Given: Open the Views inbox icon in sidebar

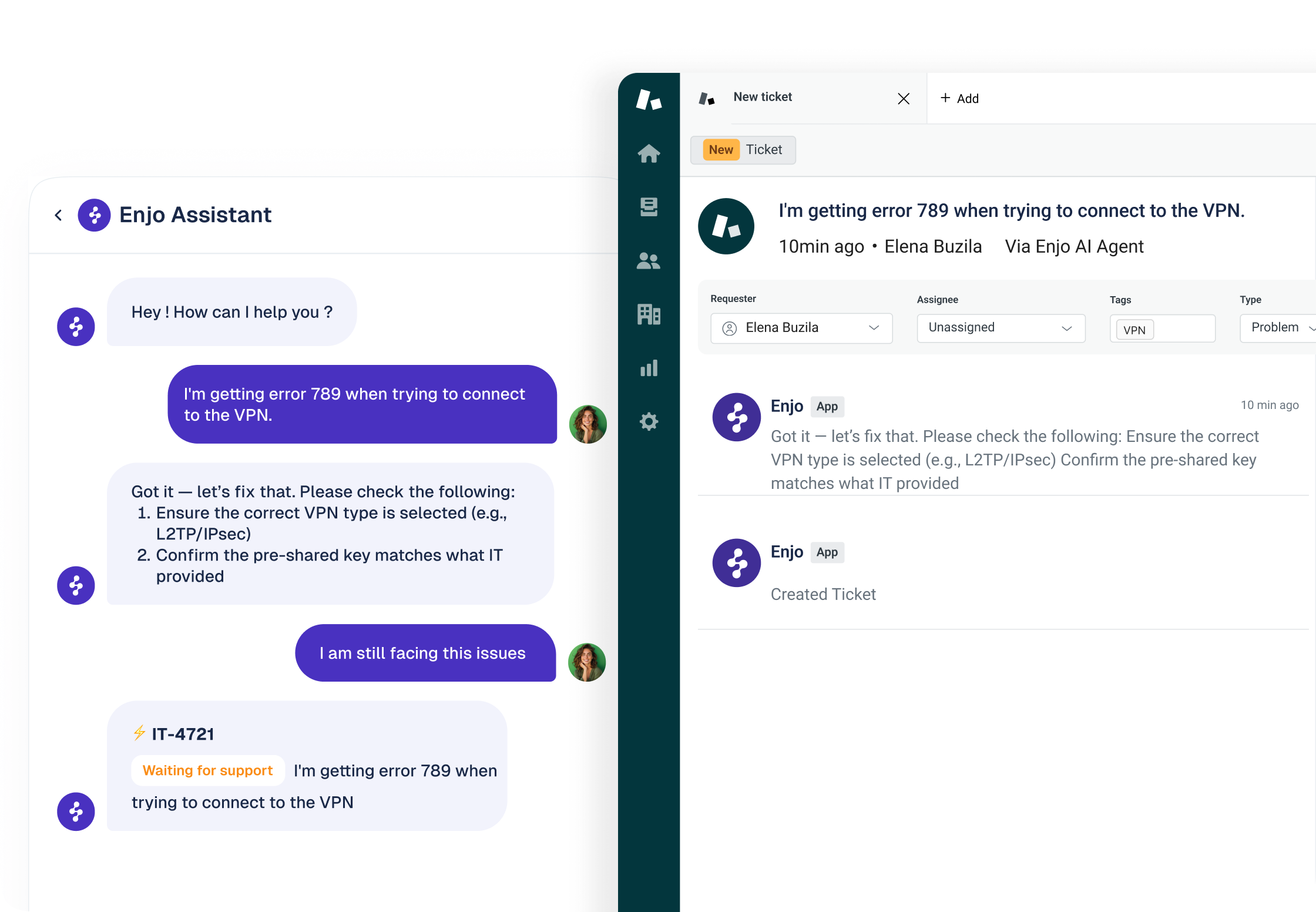Looking at the screenshot, I should pos(649,207).
